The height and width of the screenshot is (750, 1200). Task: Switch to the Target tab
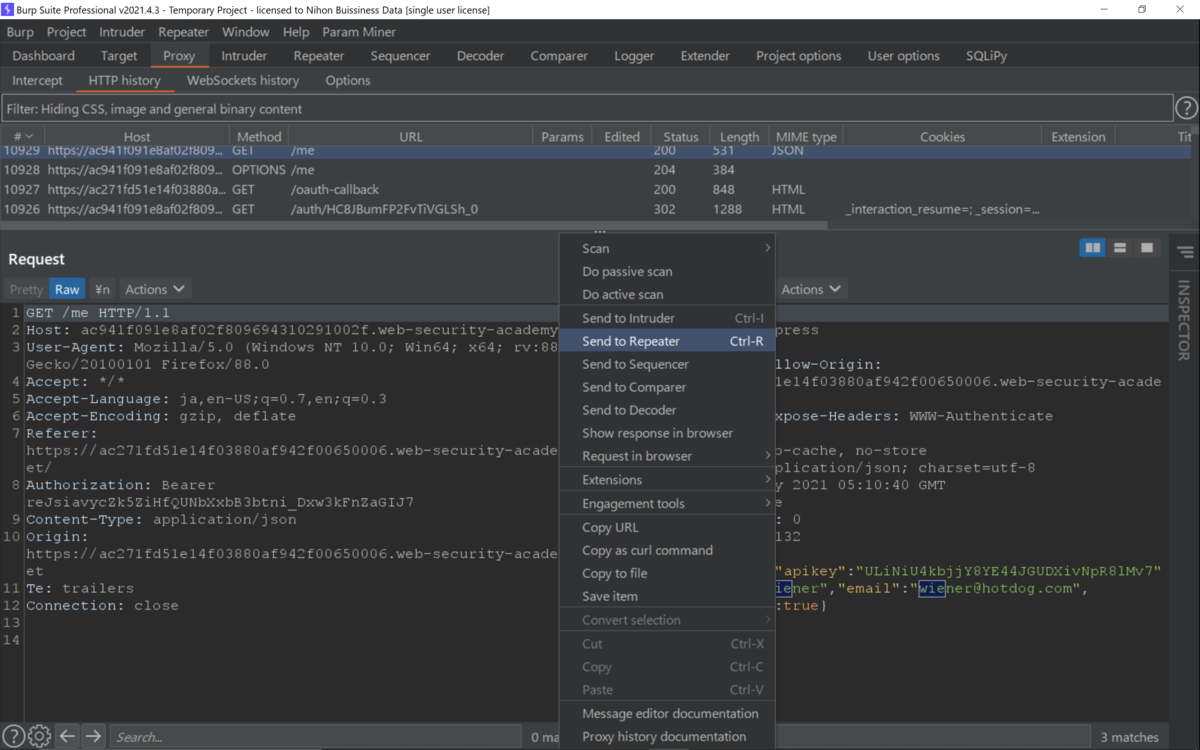[119, 56]
